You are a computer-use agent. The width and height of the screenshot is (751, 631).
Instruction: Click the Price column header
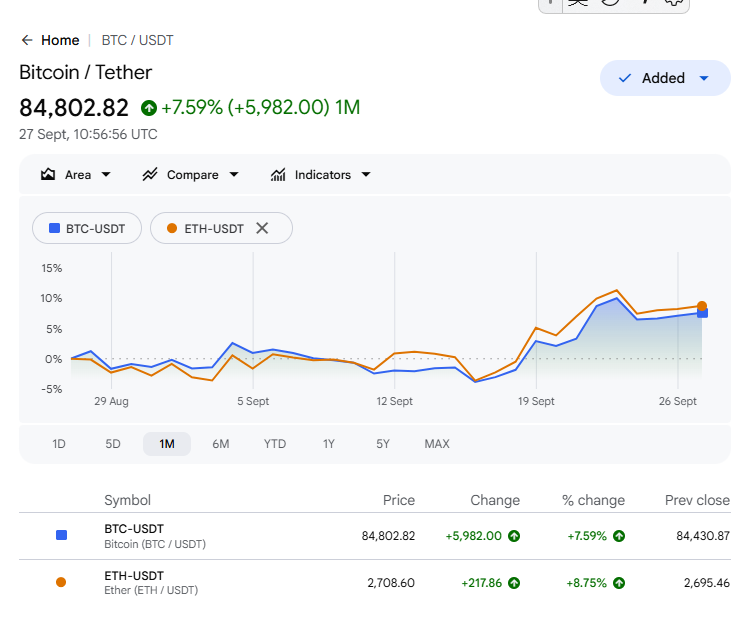coord(398,500)
